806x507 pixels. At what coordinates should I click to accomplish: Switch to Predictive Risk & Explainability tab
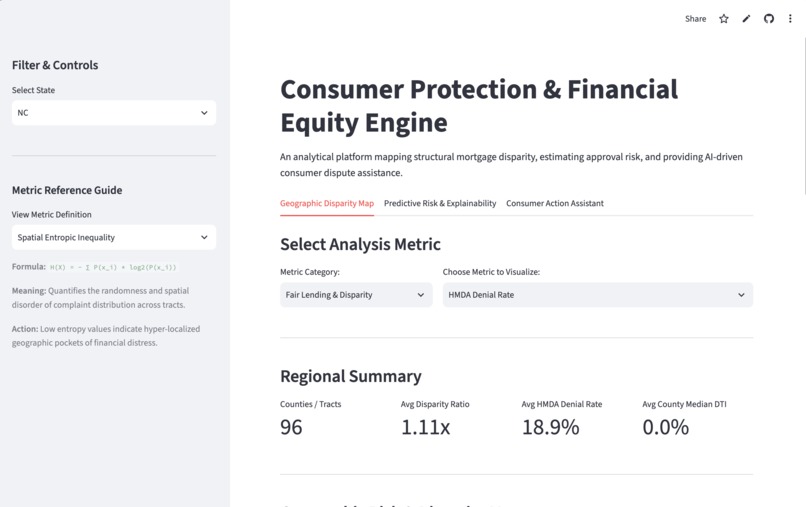click(x=440, y=204)
